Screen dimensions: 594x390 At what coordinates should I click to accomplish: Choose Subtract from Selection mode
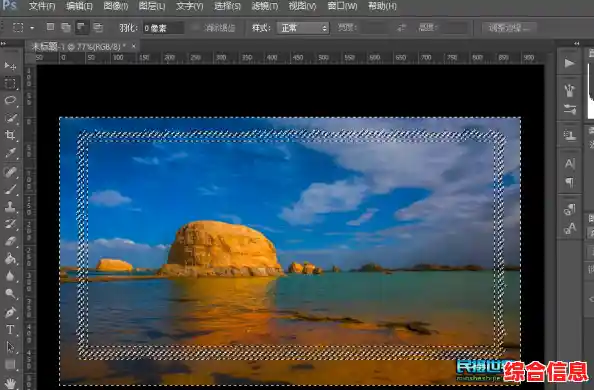tap(81, 27)
